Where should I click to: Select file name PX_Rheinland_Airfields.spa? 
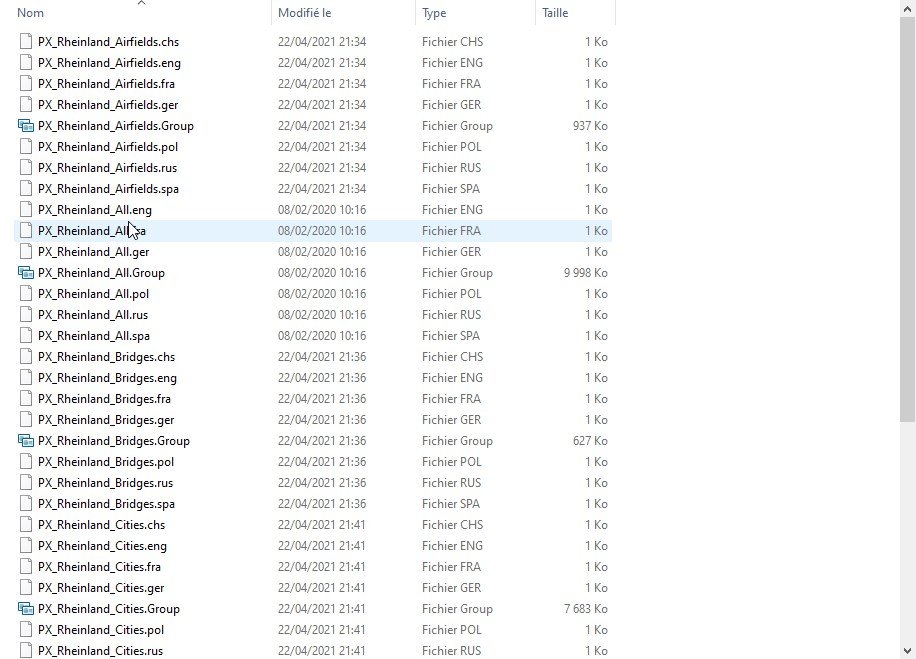pyautogui.click(x=108, y=189)
